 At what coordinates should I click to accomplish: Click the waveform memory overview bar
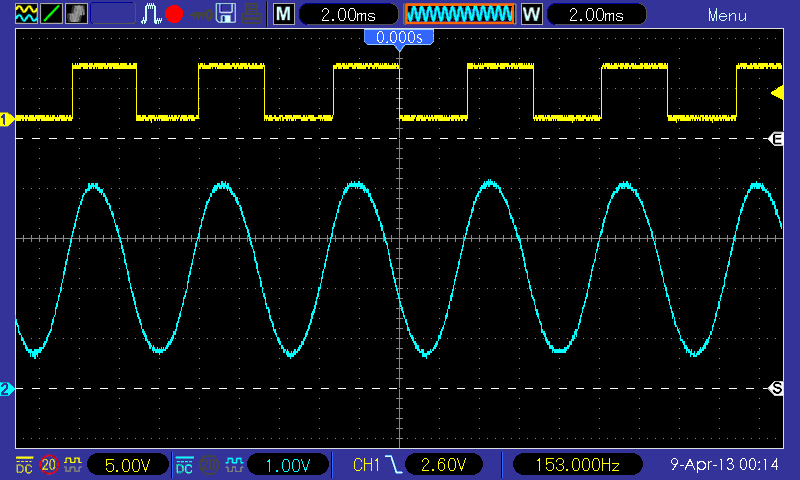[x=459, y=15]
